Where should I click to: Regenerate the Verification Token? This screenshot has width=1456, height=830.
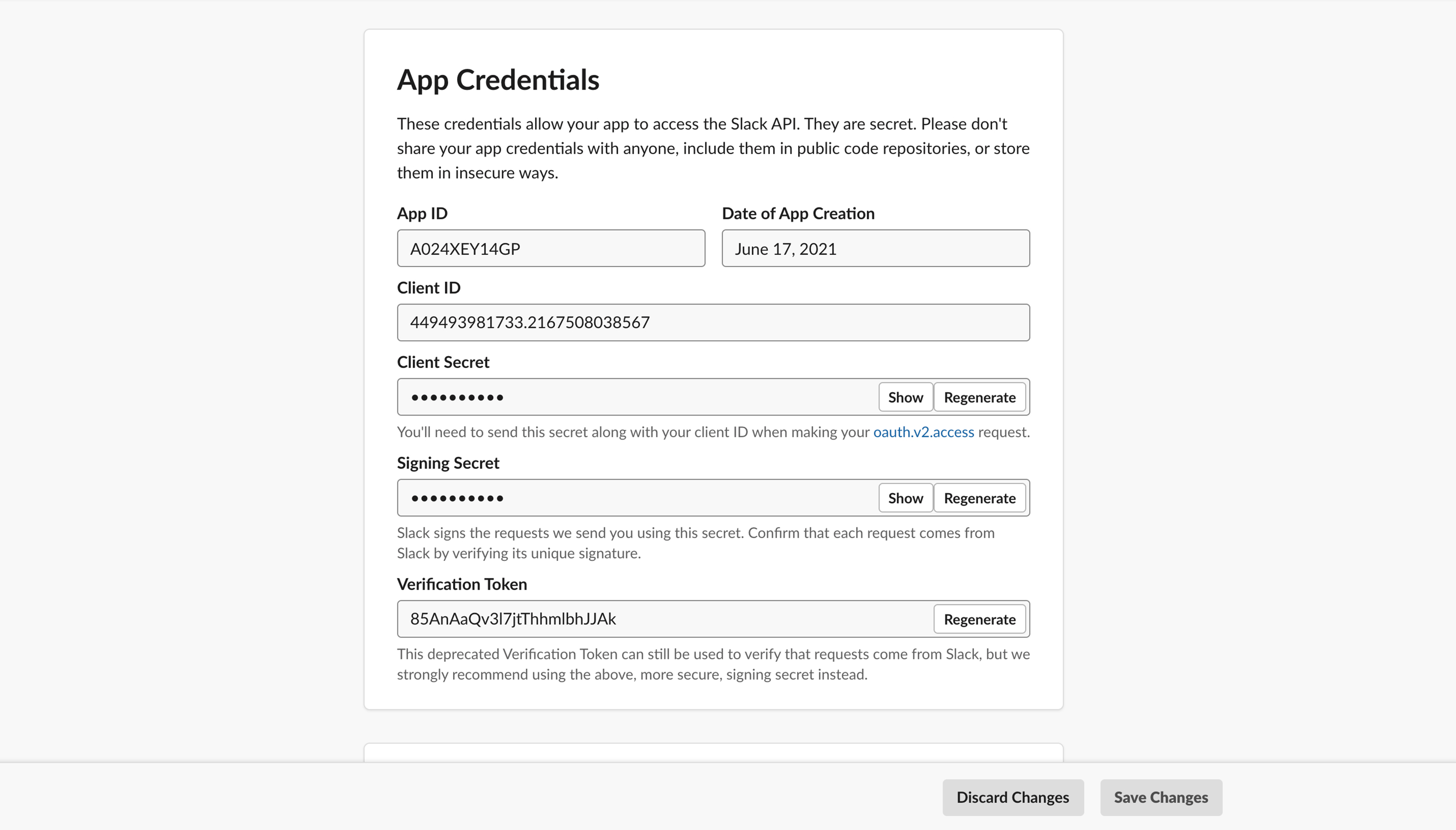pos(979,619)
